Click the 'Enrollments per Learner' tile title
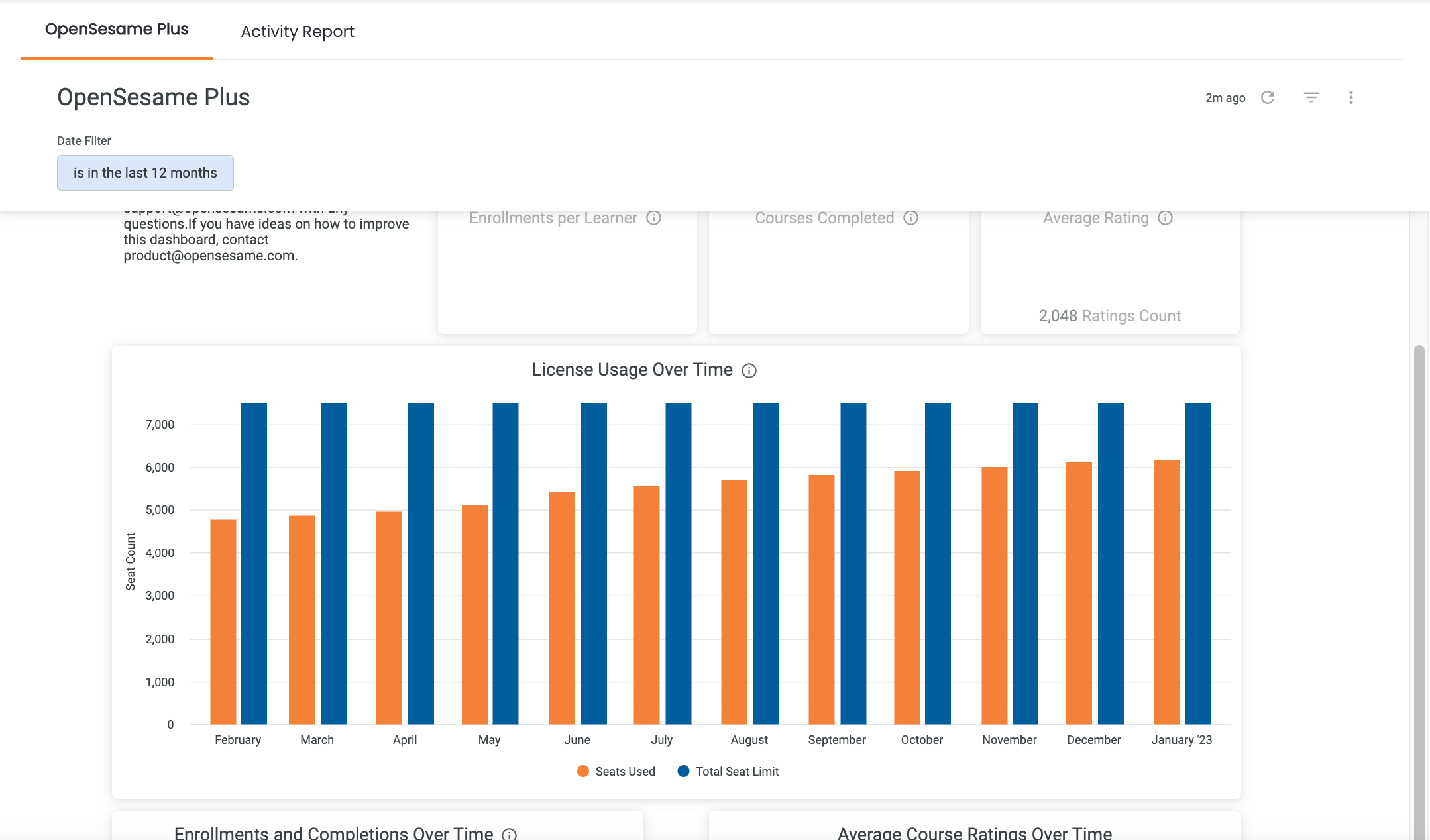Image resolution: width=1430 pixels, height=840 pixels. (553, 218)
